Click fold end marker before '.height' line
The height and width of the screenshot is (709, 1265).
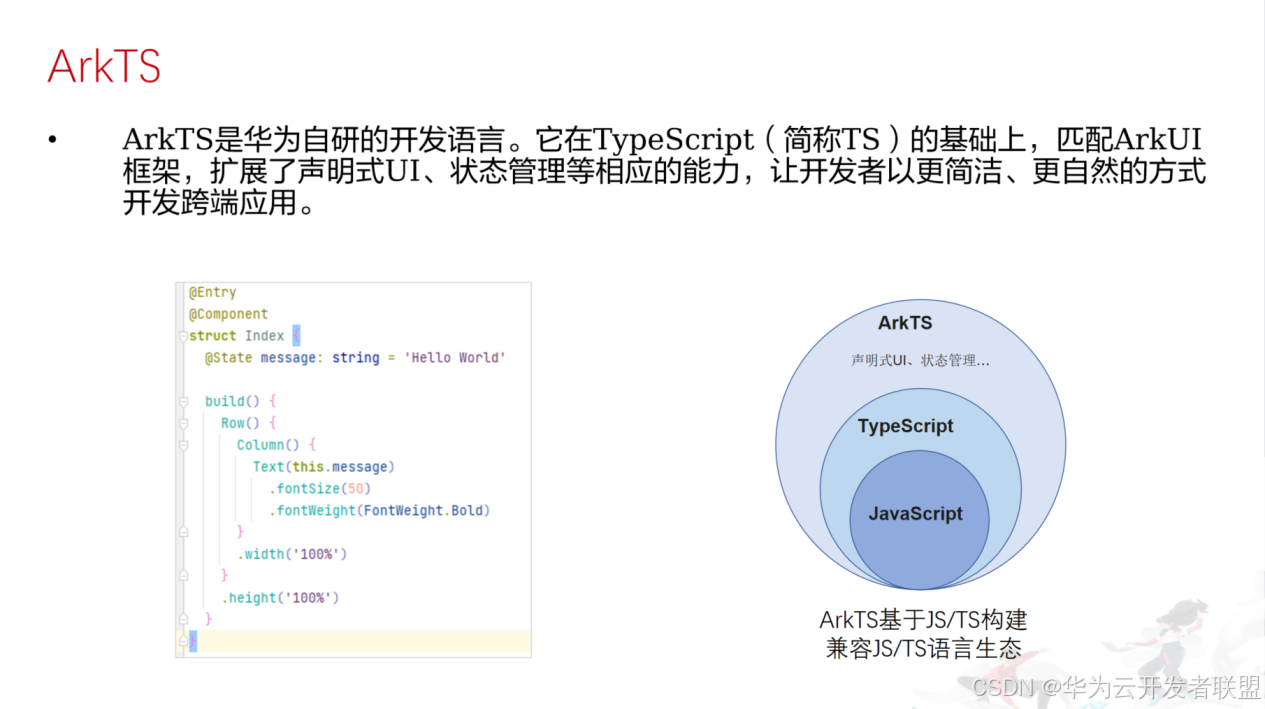[x=182, y=576]
